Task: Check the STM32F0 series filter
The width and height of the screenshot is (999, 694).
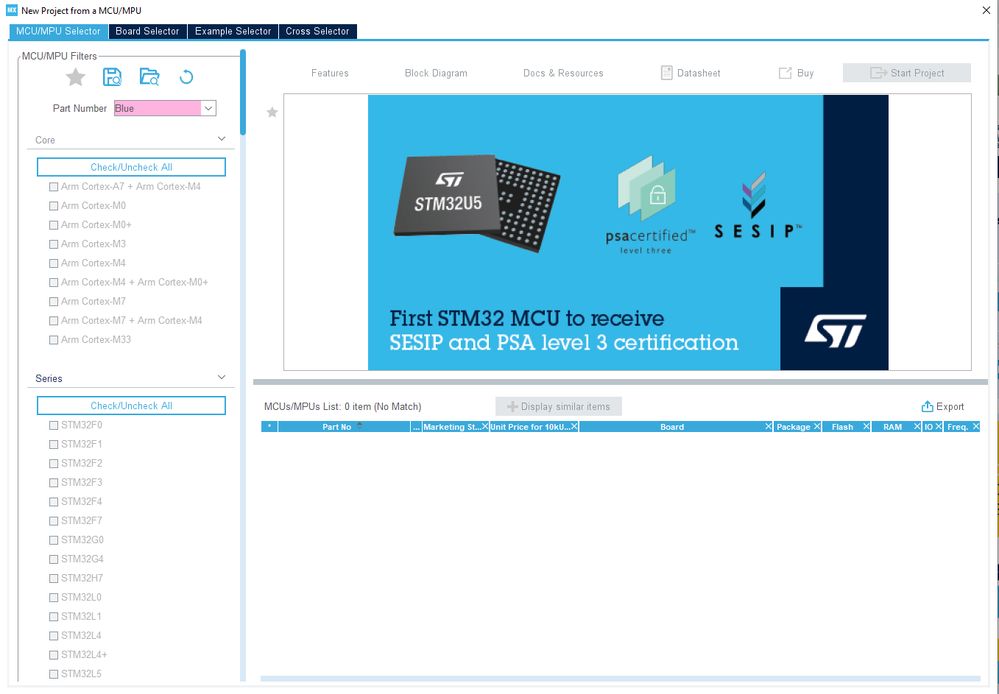Action: point(54,425)
